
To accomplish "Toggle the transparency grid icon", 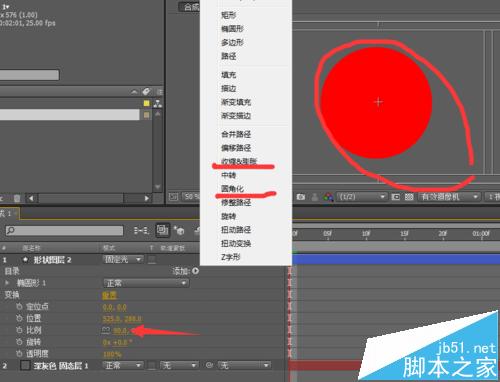I will coord(409,197).
